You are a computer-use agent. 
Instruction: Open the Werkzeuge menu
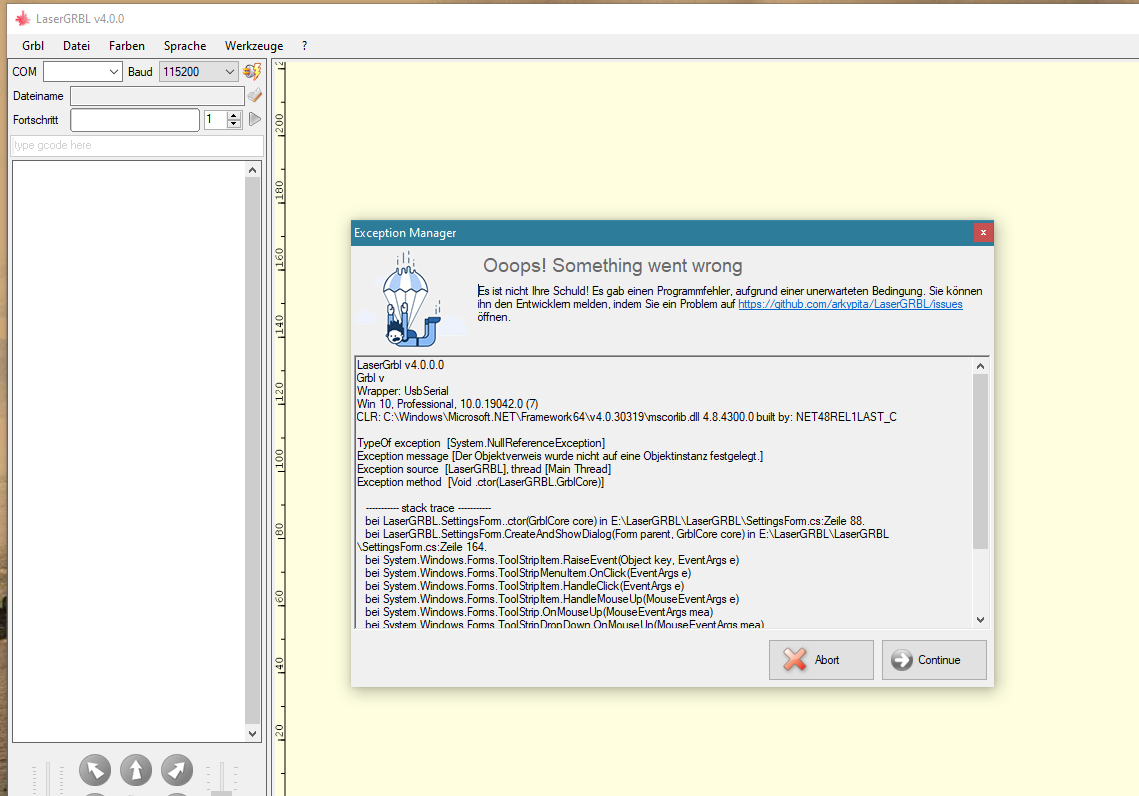254,46
